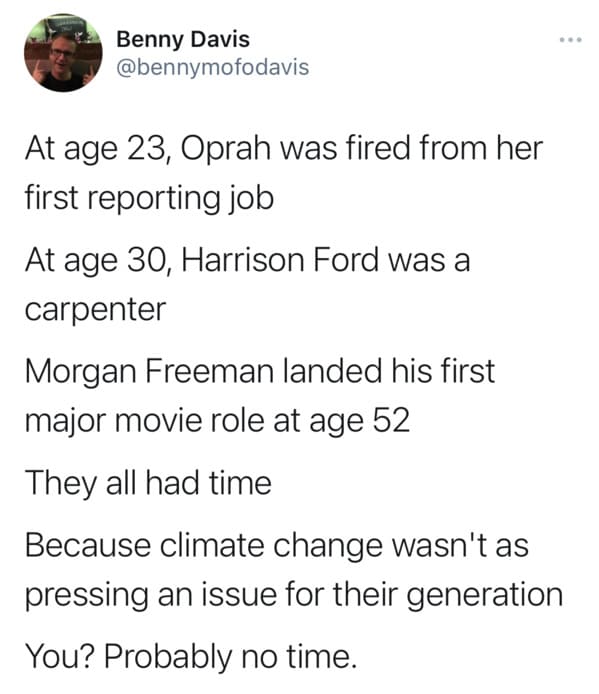Click the words 'their generation' in the tweet
This screenshot has width=599, height=694.
pos(448,594)
